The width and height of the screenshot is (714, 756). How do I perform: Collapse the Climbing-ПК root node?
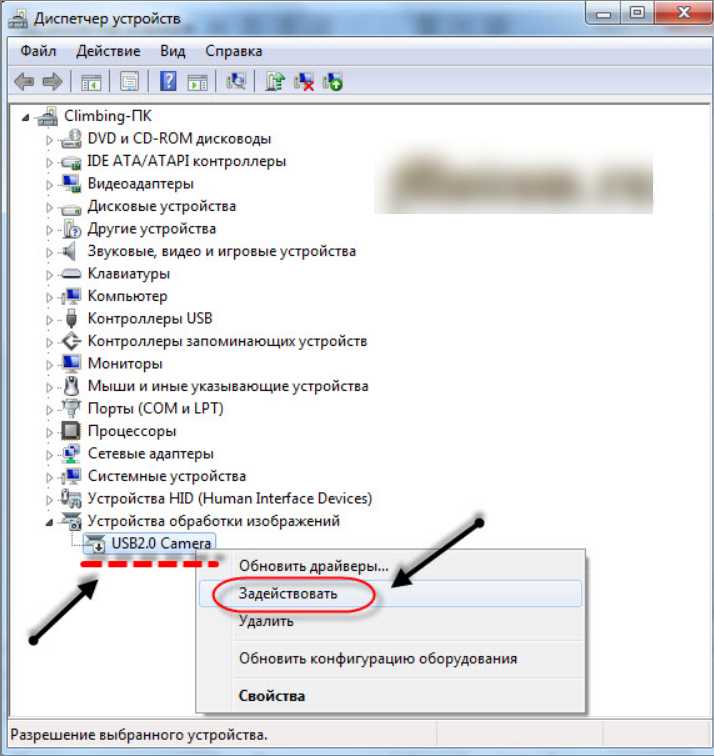pos(26,117)
